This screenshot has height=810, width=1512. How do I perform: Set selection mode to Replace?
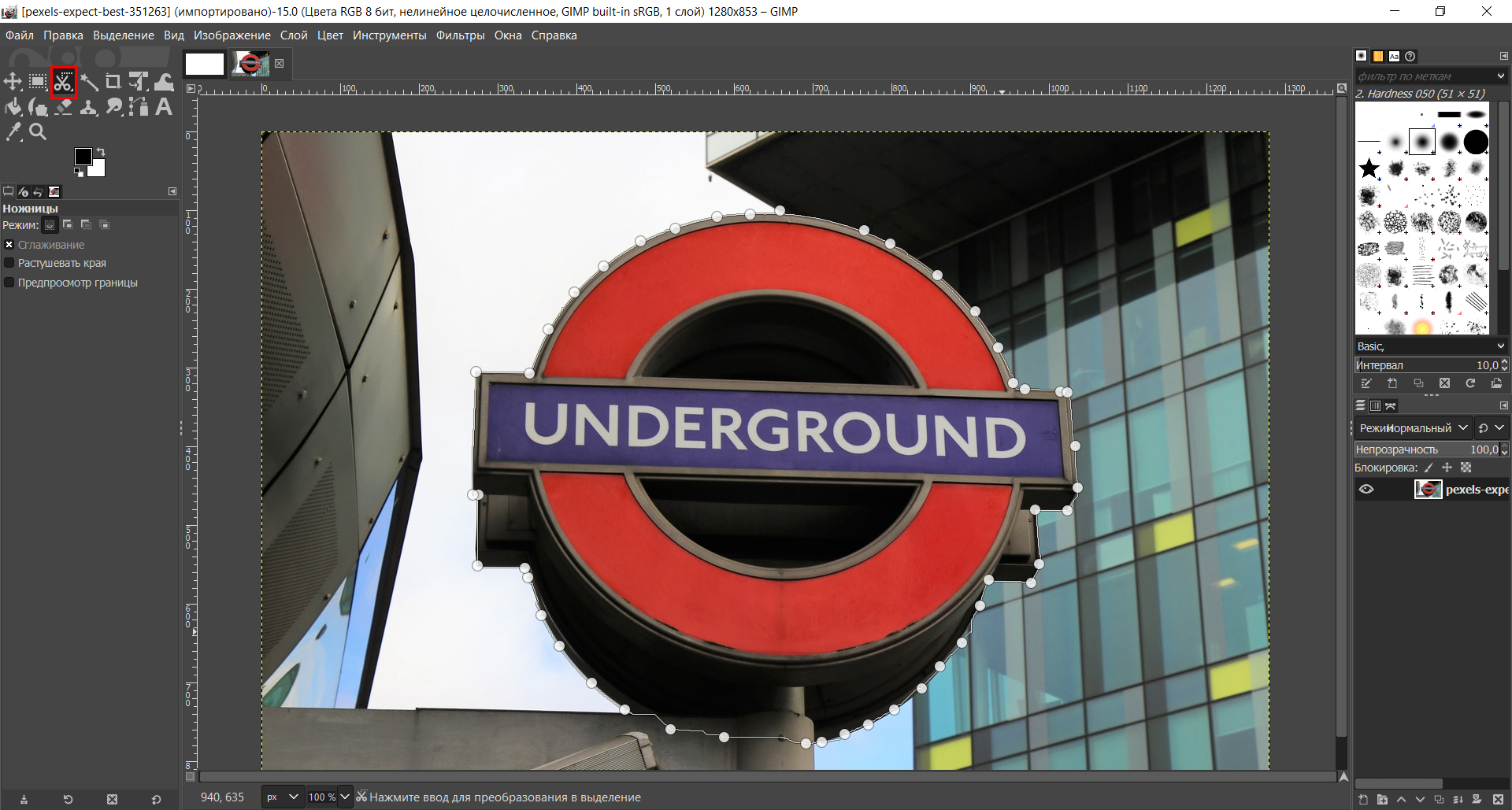[50, 225]
